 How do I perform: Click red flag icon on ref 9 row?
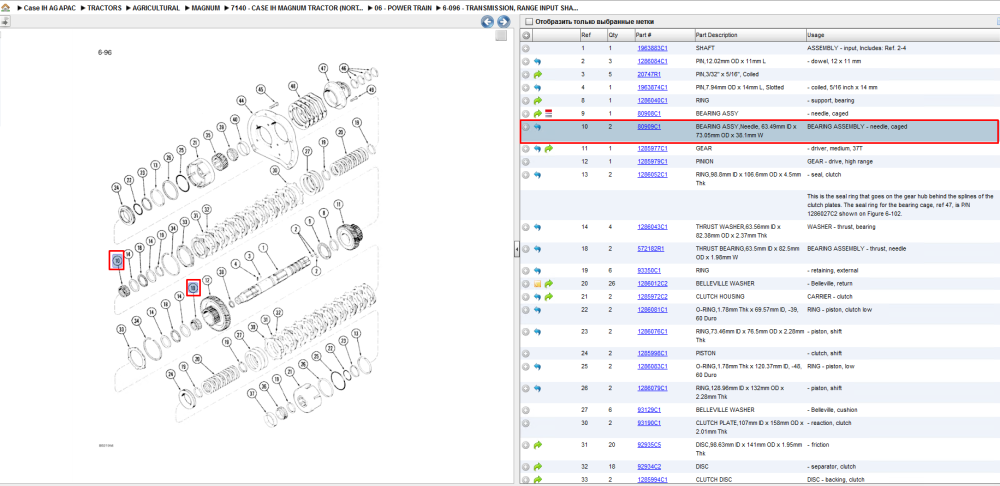[x=548, y=114]
